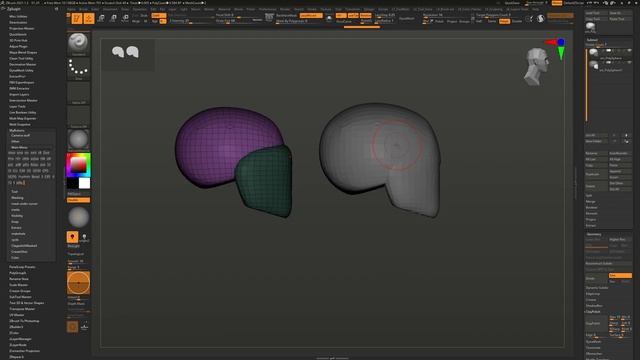Open the Document menu
The height and width of the screenshot is (360, 640).
(x=110, y=9)
